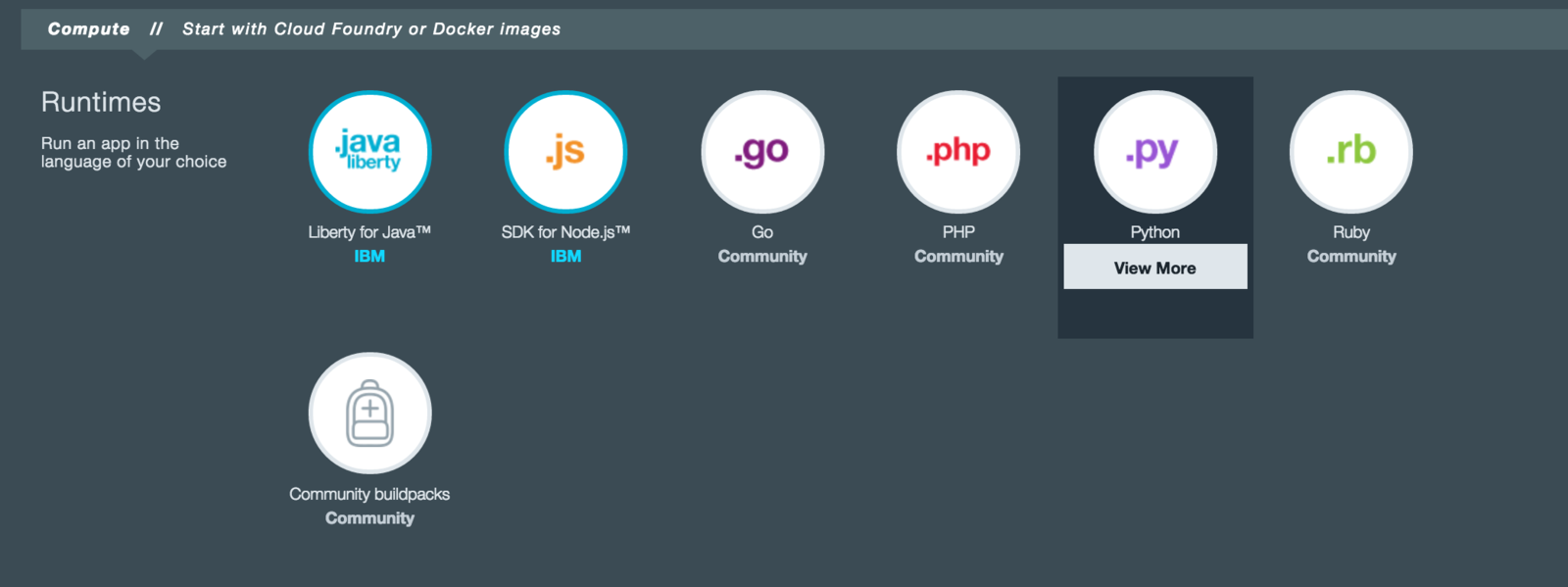1568x587 pixels.
Task: Click the Community label under Ruby
Action: [x=1351, y=256]
